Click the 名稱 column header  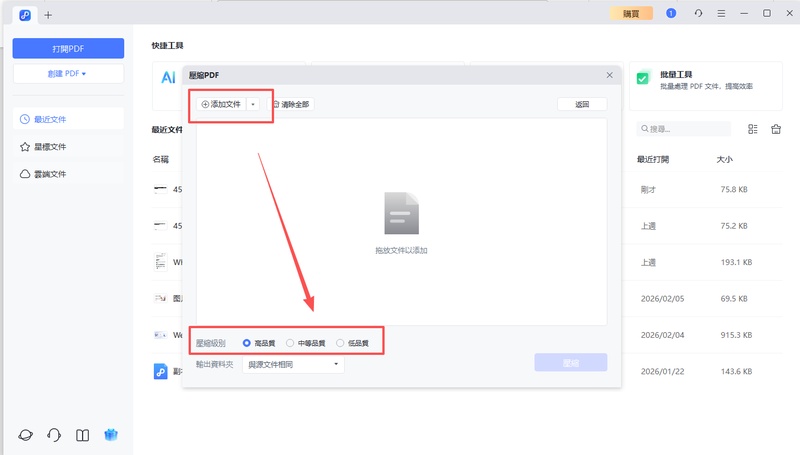coord(160,159)
